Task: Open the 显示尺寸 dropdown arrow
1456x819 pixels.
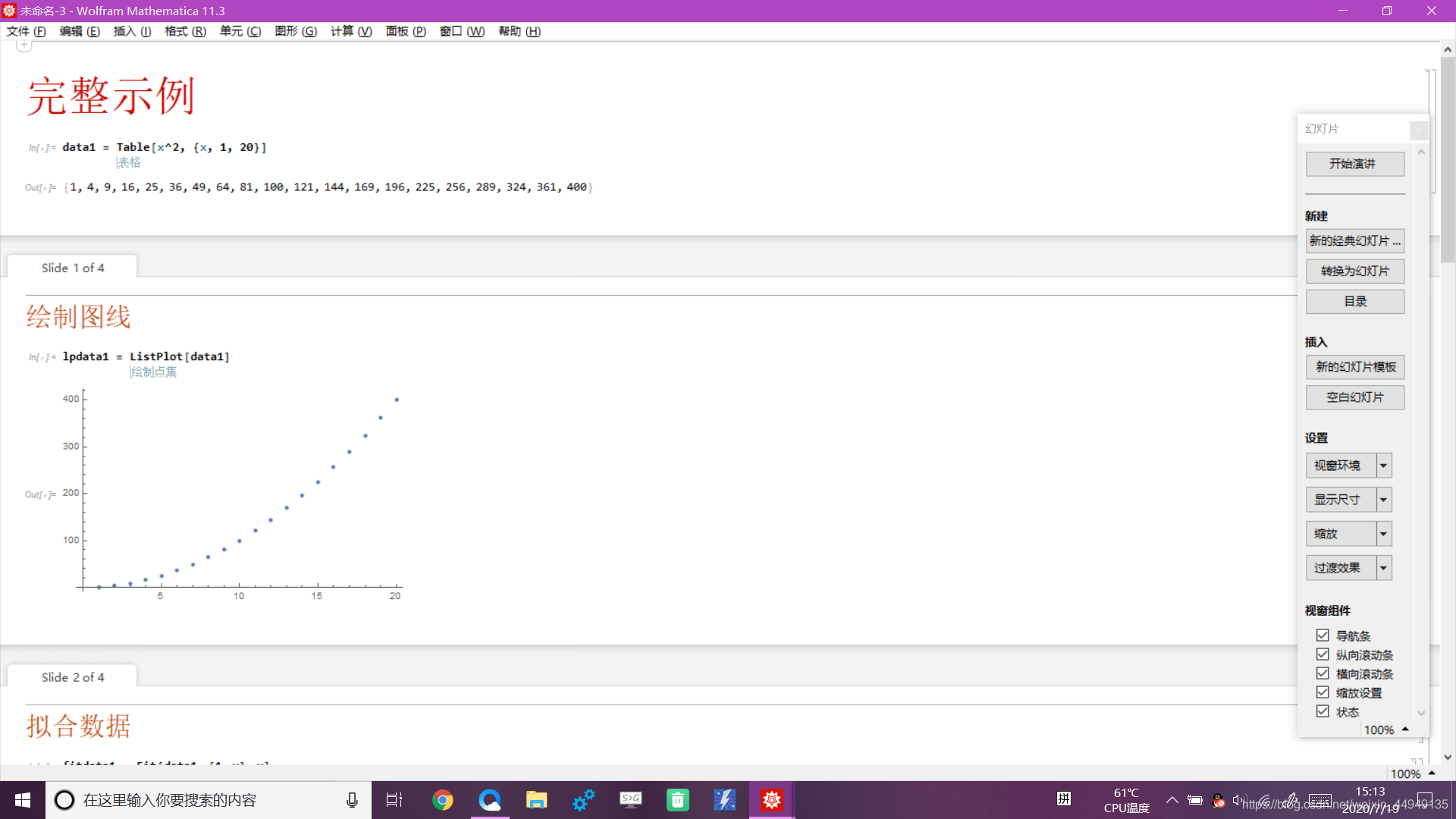Action: 1383,500
